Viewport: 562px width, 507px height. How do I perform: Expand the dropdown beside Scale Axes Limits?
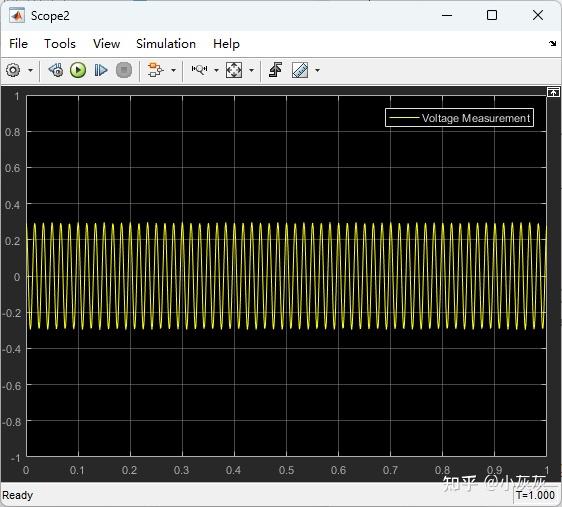click(251, 70)
